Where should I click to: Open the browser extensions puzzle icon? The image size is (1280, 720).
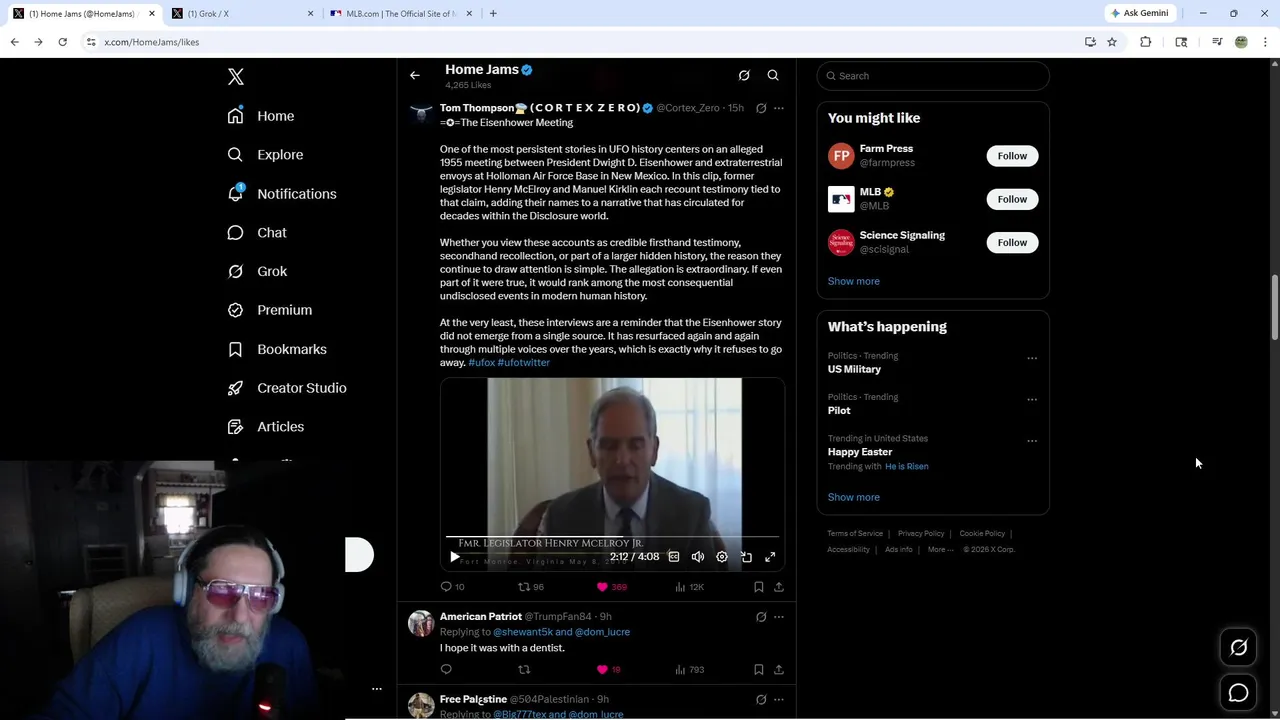click(1146, 42)
